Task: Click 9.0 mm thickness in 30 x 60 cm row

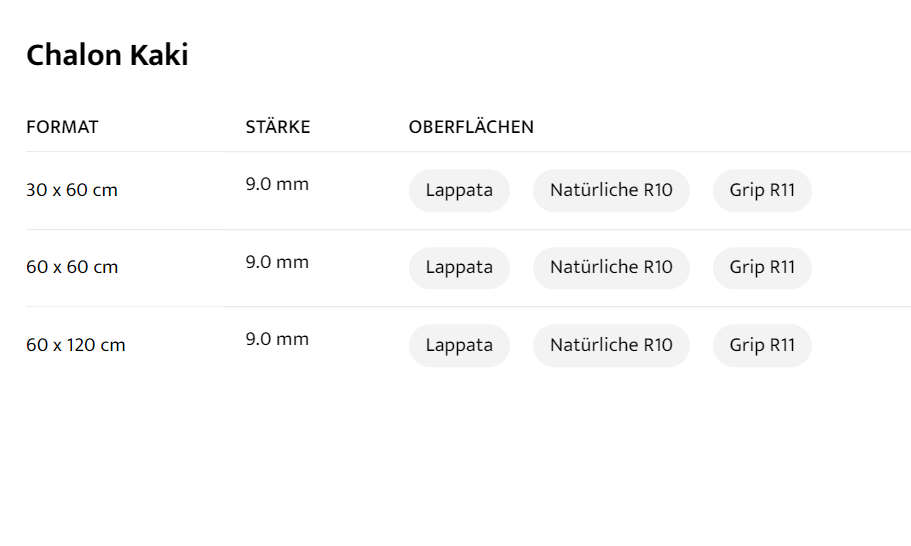Action: click(277, 184)
